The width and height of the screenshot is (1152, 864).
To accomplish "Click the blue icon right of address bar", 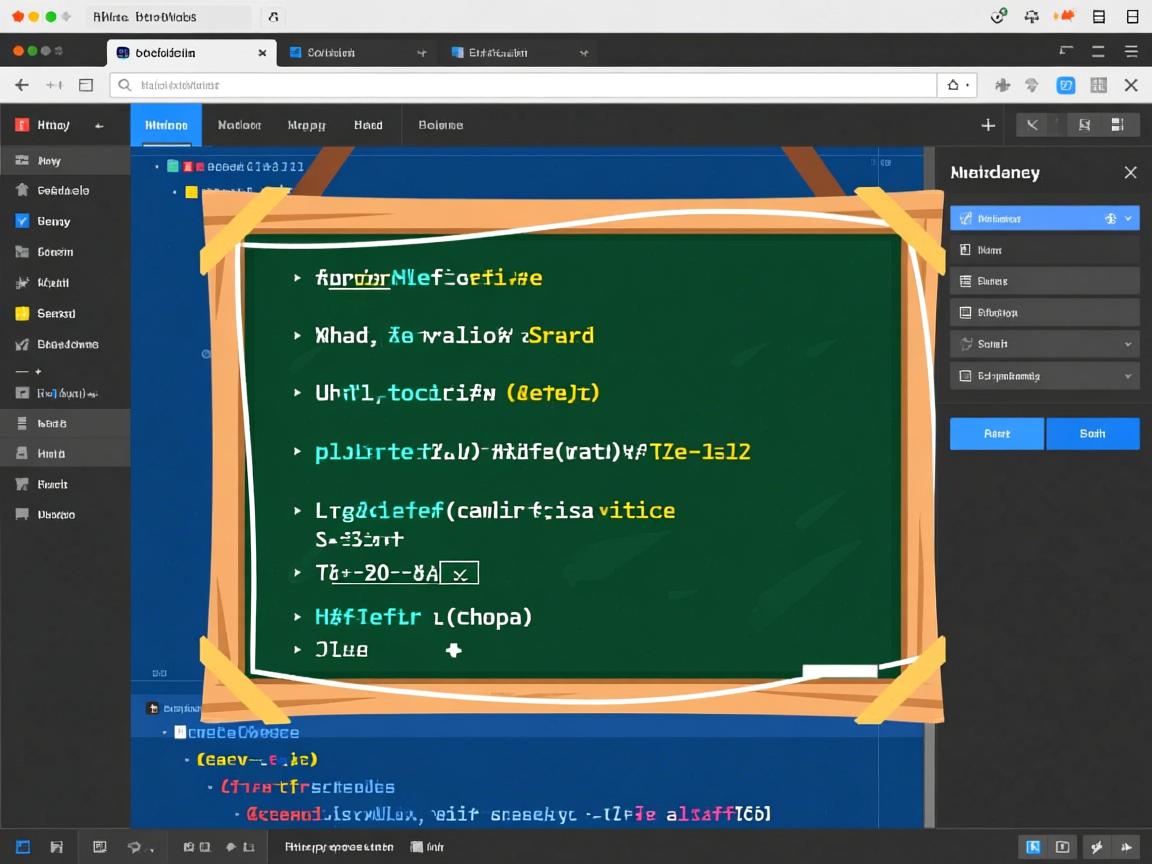I will [1066, 86].
